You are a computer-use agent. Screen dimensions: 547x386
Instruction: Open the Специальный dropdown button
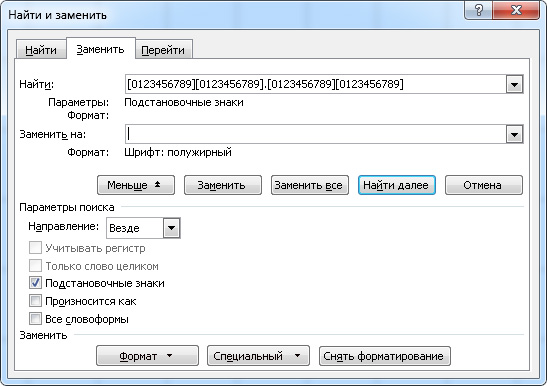pyautogui.click(x=258, y=356)
